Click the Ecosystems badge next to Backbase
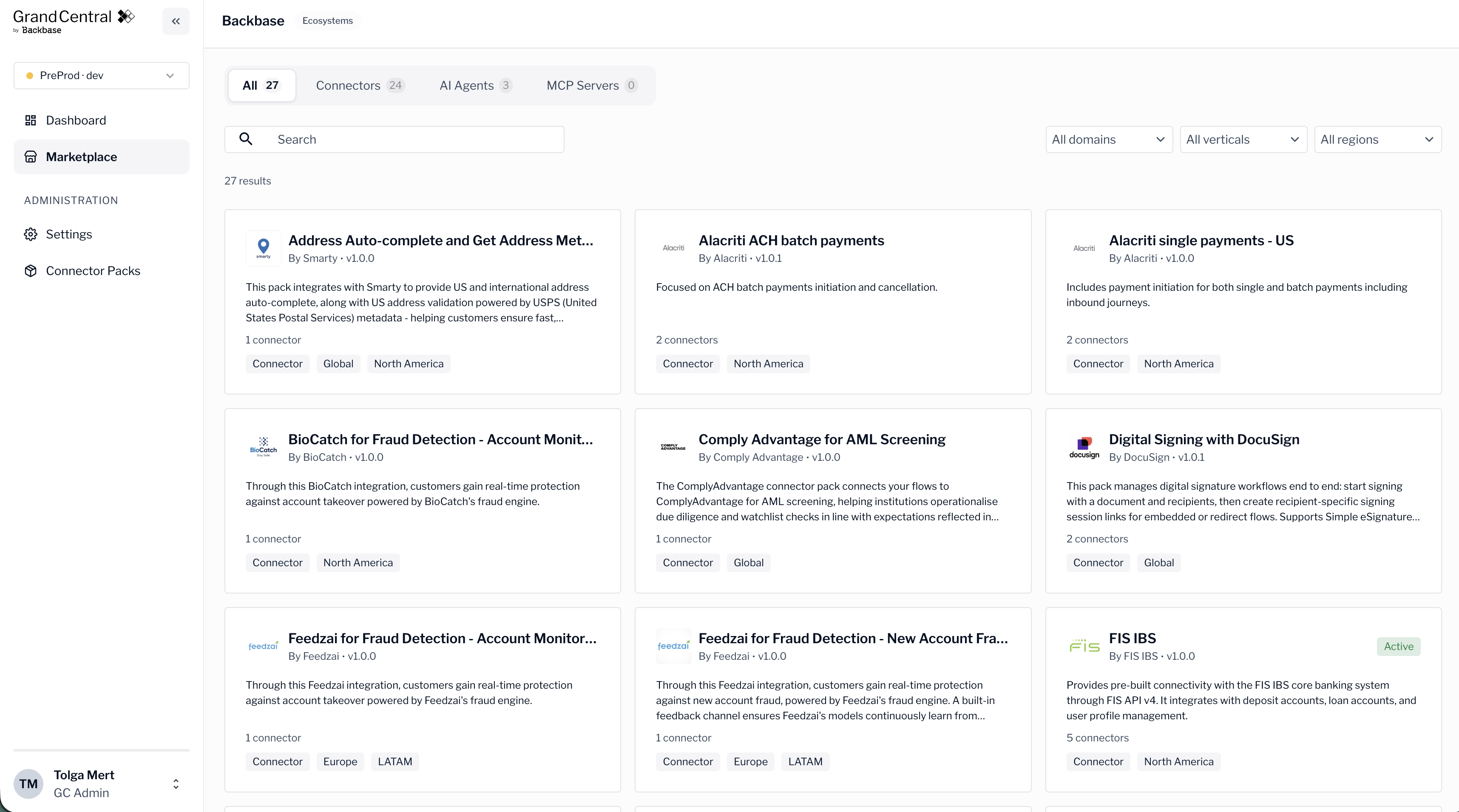Image resolution: width=1459 pixels, height=812 pixels. click(327, 20)
